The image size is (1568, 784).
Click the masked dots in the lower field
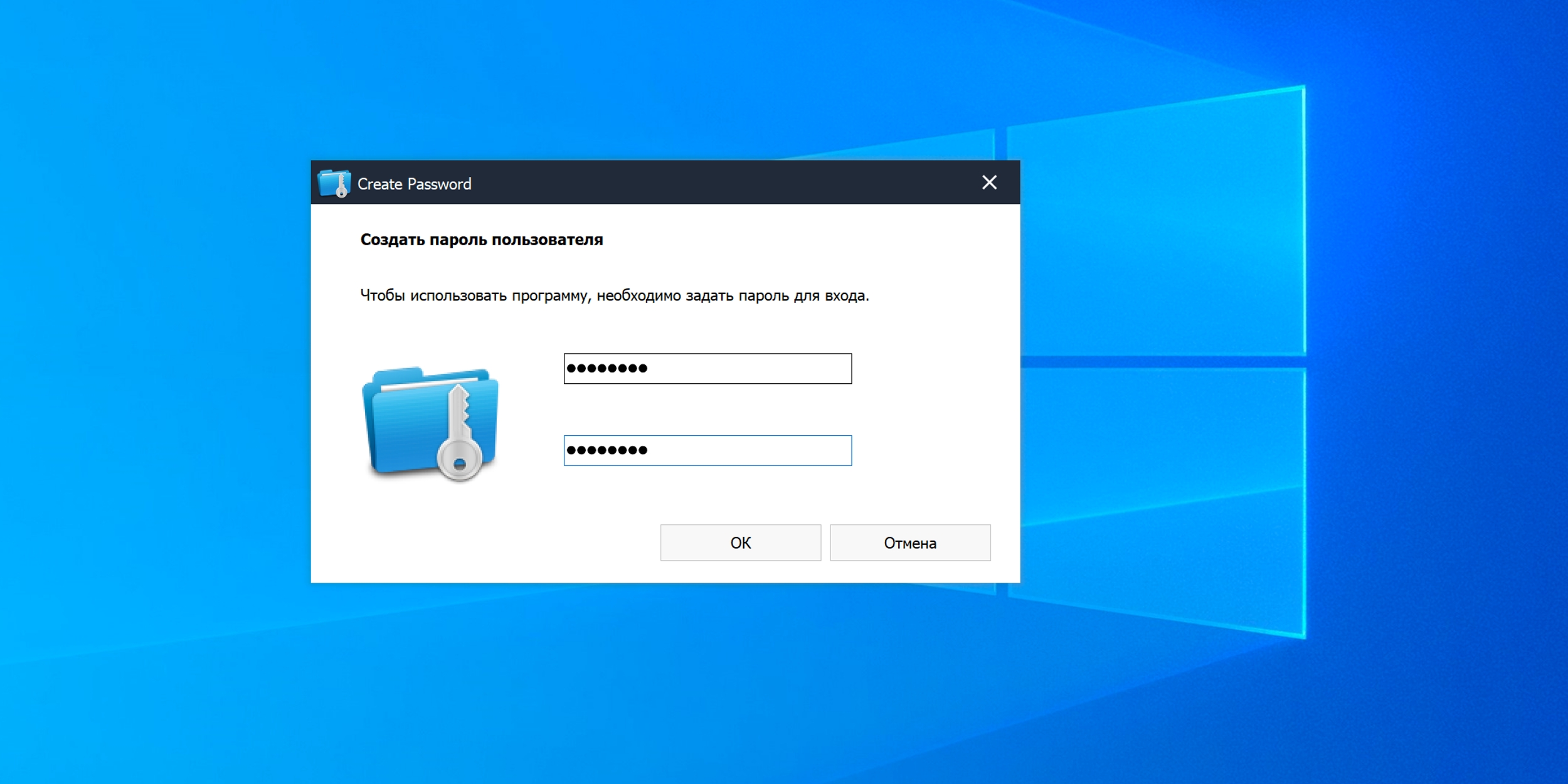click(607, 450)
